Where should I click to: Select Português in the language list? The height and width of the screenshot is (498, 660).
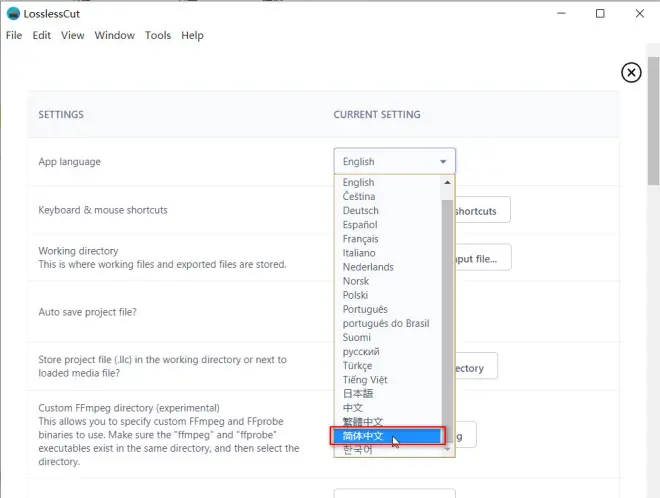tap(388, 309)
